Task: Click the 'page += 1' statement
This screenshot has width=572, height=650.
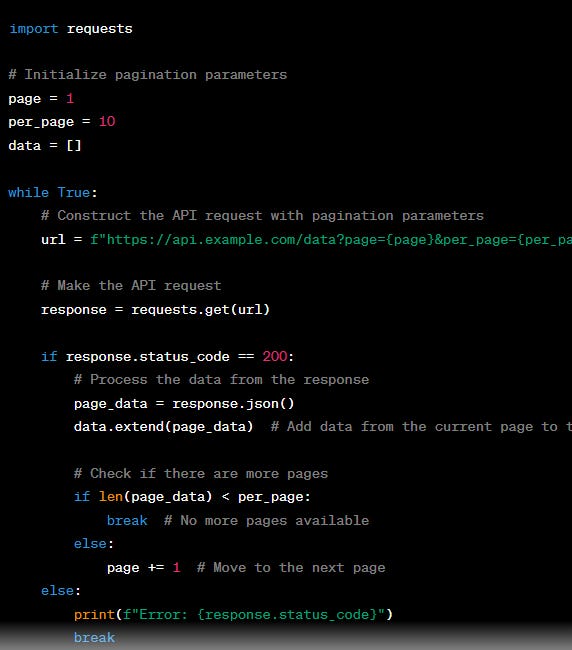Action: coord(143,568)
